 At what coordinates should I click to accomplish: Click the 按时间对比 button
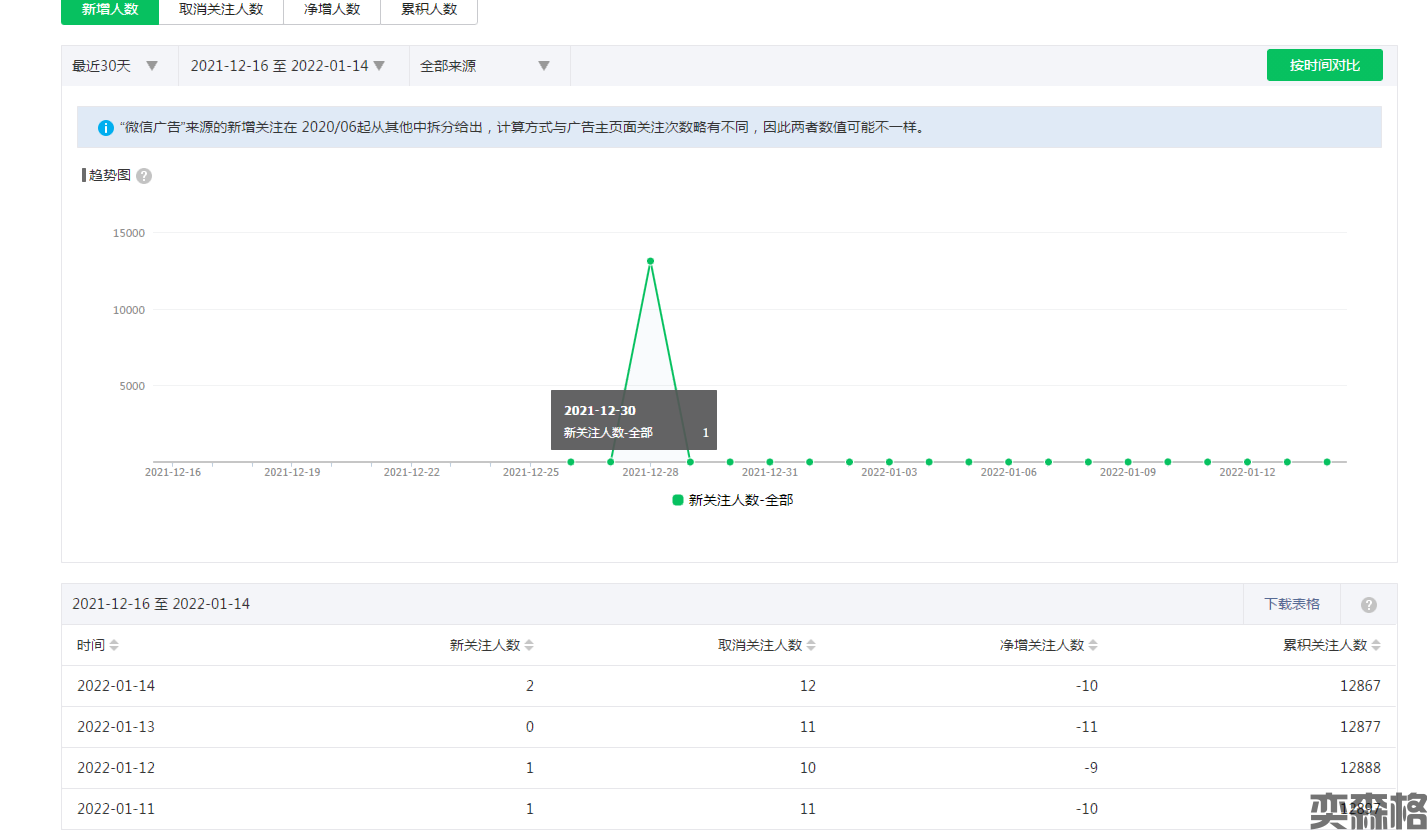[x=1324, y=65]
